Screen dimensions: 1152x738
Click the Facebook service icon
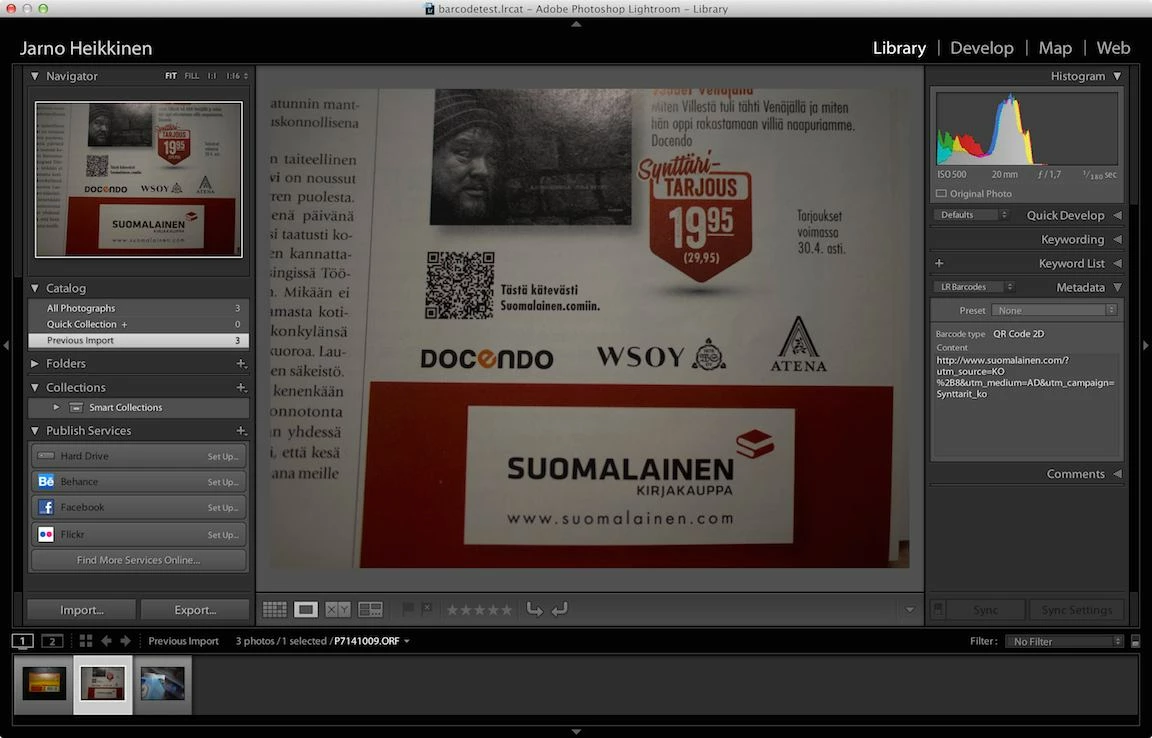click(46, 507)
